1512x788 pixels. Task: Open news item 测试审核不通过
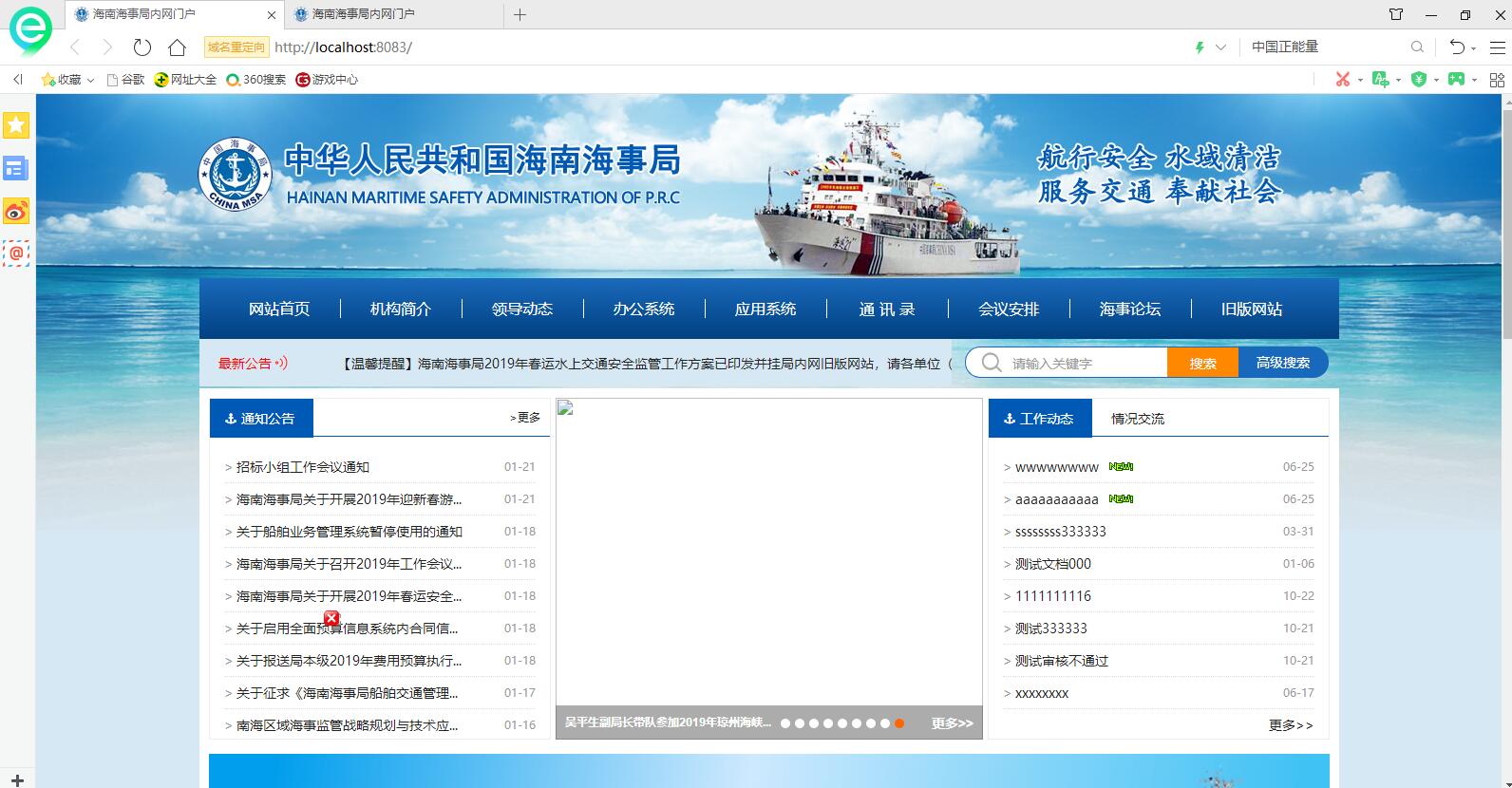click(x=1062, y=661)
